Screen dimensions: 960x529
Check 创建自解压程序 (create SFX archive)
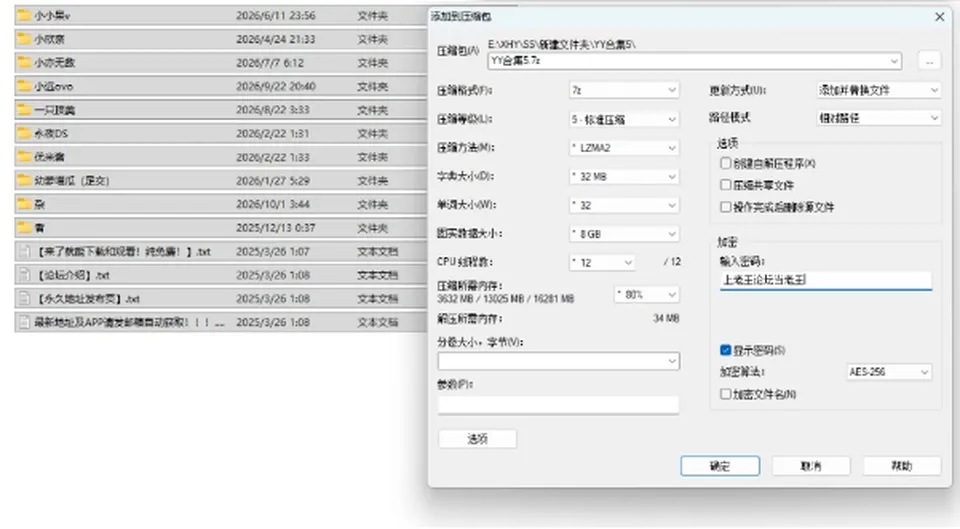click(x=726, y=163)
